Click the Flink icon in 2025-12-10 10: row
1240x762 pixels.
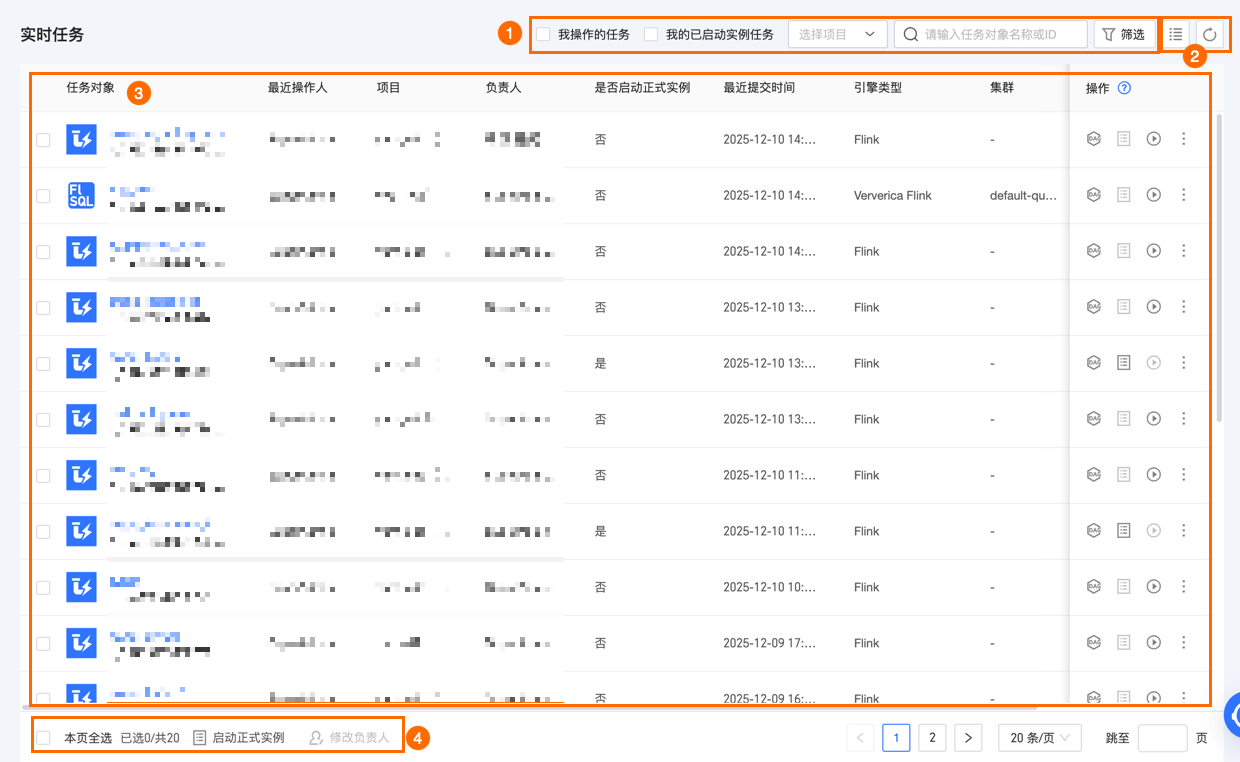coord(81,587)
